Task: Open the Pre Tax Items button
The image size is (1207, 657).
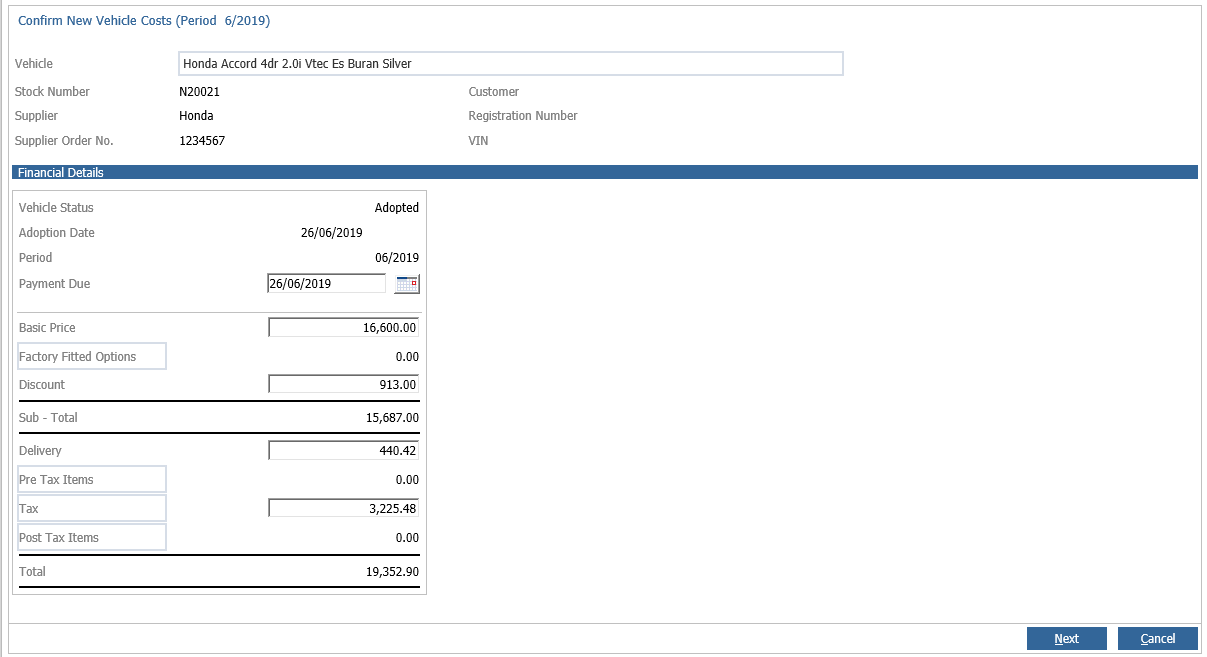Action: pos(91,479)
